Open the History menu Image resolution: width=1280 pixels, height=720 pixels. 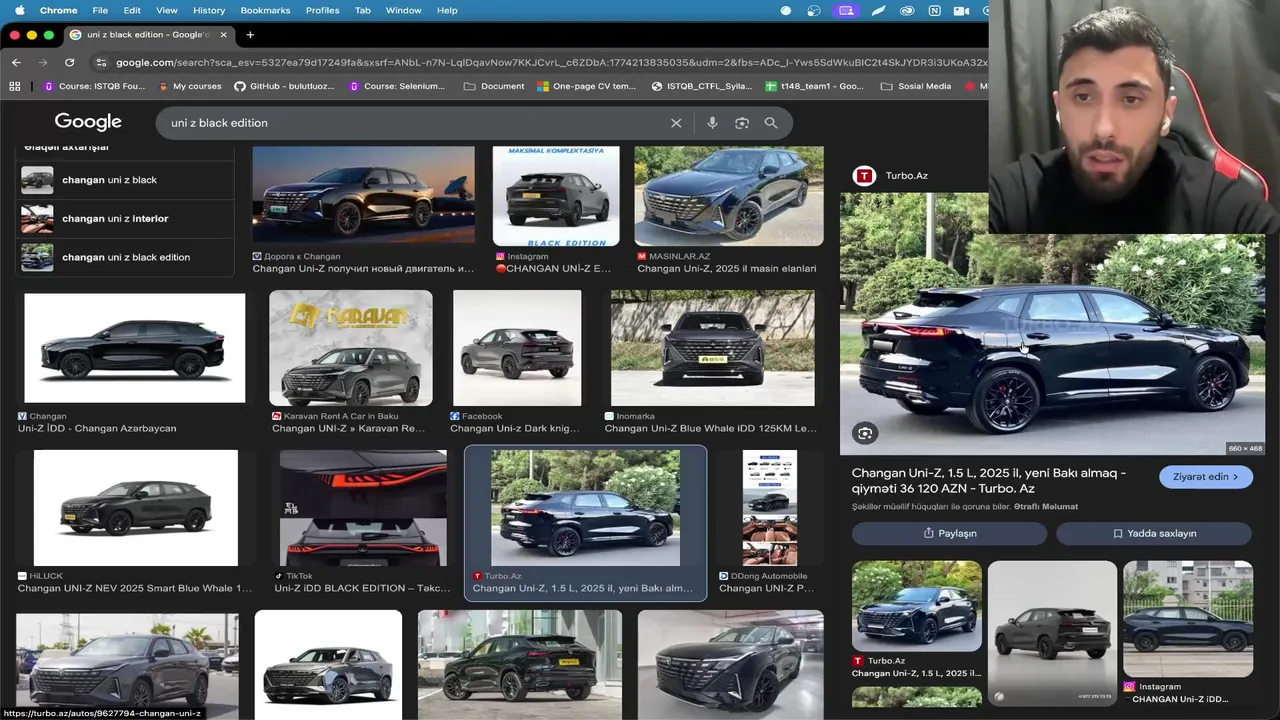tap(209, 10)
